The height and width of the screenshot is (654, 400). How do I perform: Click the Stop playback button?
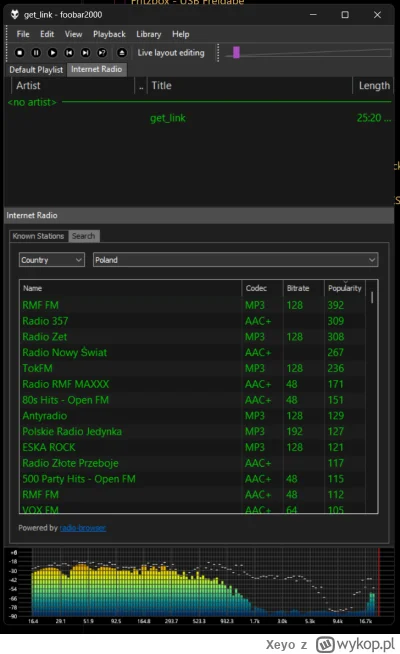coord(20,53)
